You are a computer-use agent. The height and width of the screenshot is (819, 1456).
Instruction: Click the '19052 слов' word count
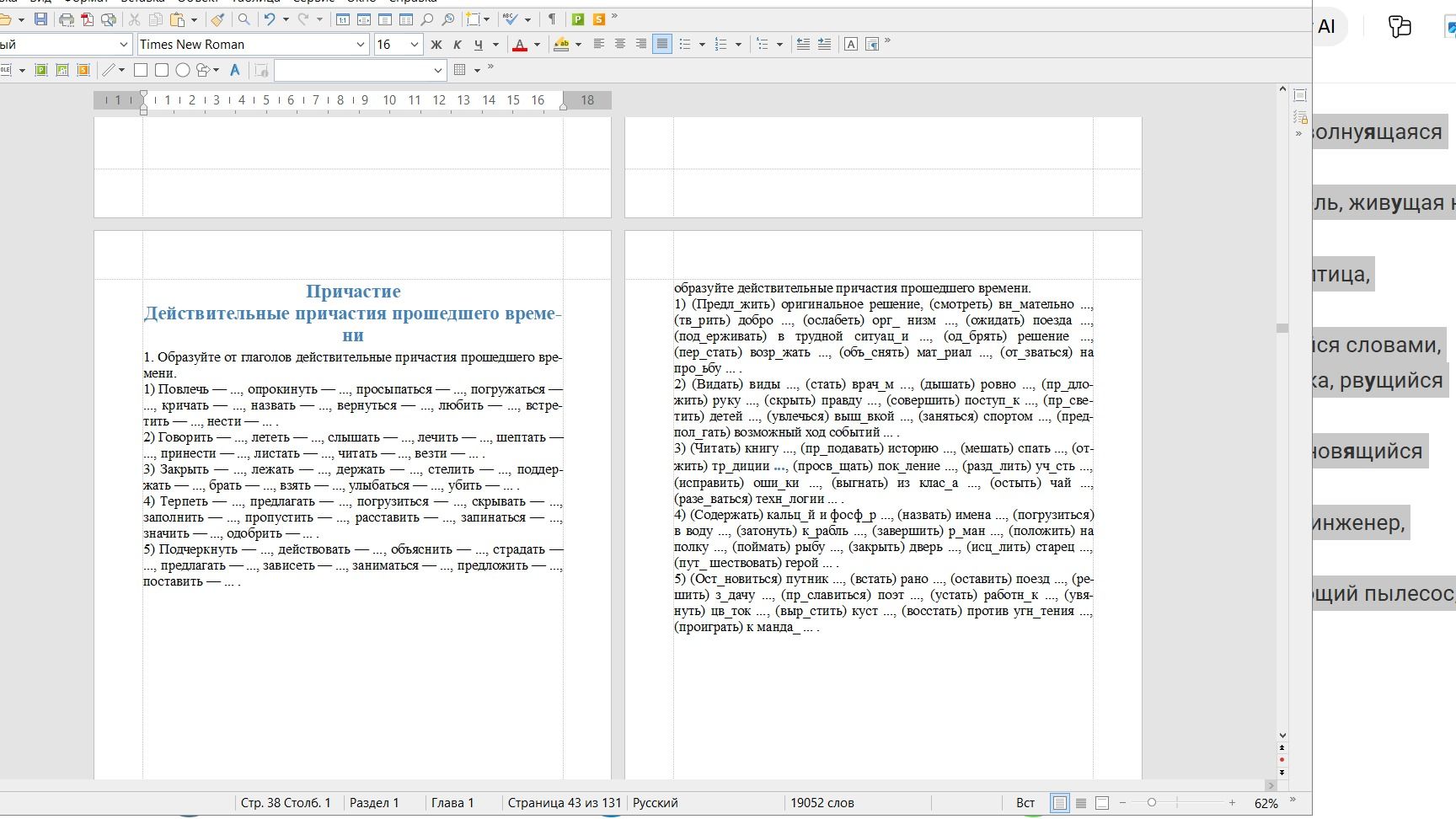[822, 803]
